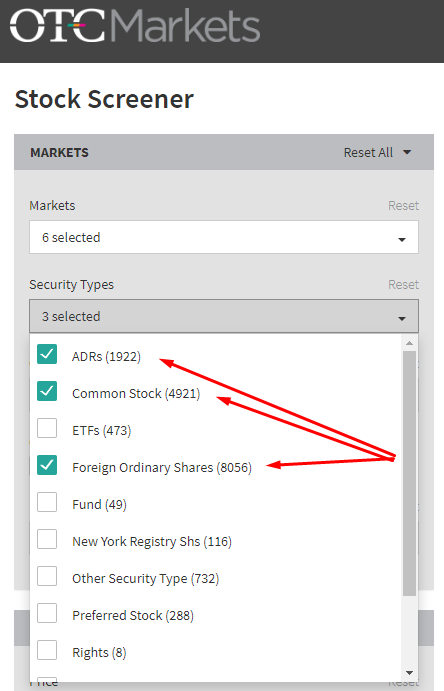The height and width of the screenshot is (691, 444).
Task: Click 'ETFs (473)' option text
Action: 102,431
